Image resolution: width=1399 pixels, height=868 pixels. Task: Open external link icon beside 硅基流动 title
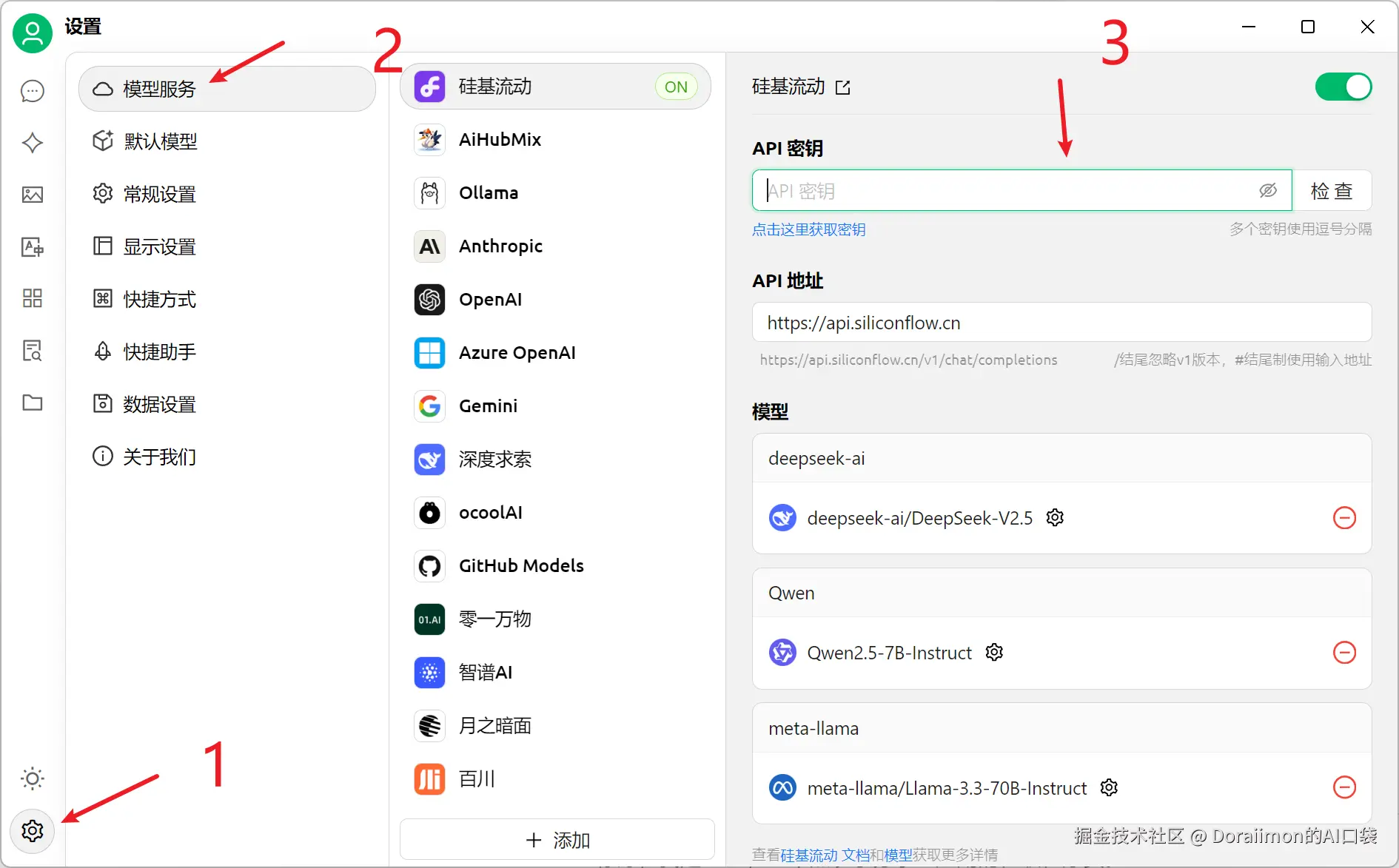click(x=842, y=87)
